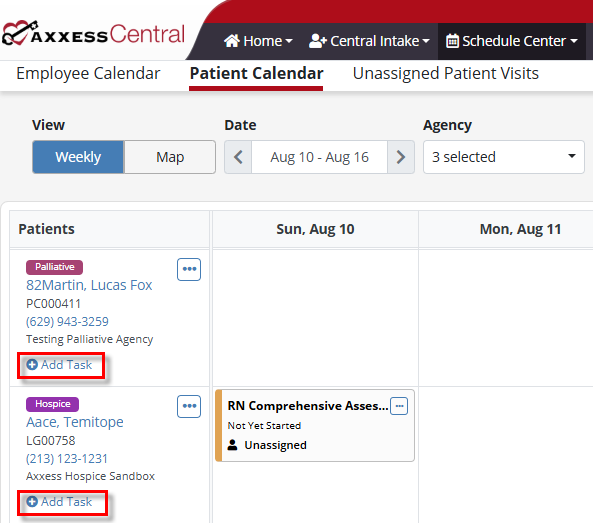
Task: Open the Home dropdown menu
Action: (258, 41)
